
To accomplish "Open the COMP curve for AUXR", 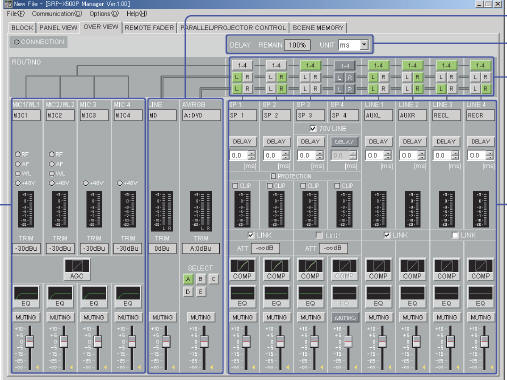I will point(412,269).
